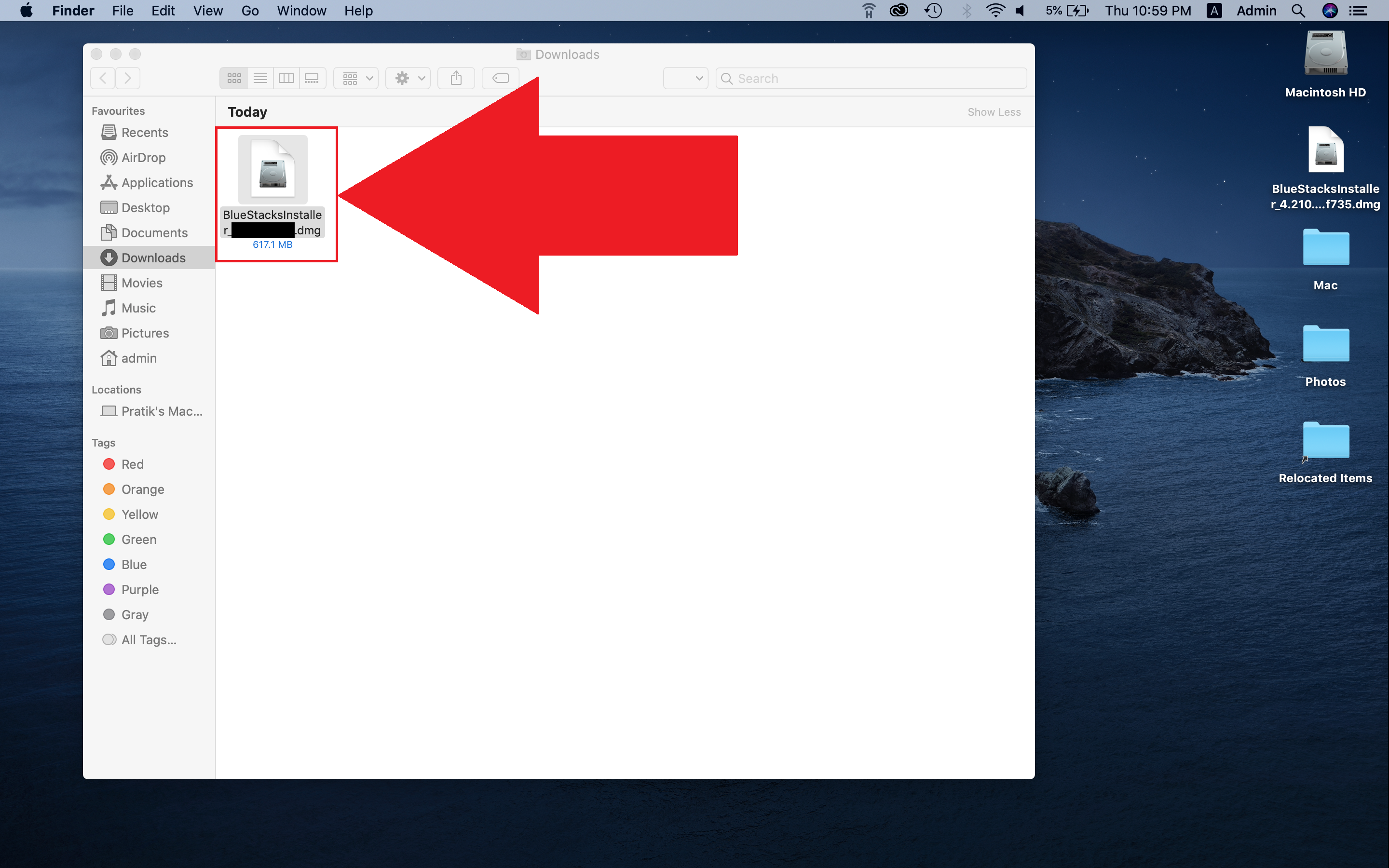Open AirDrop in Favourites sidebar
Screen dimensions: 1389x868
pos(144,158)
